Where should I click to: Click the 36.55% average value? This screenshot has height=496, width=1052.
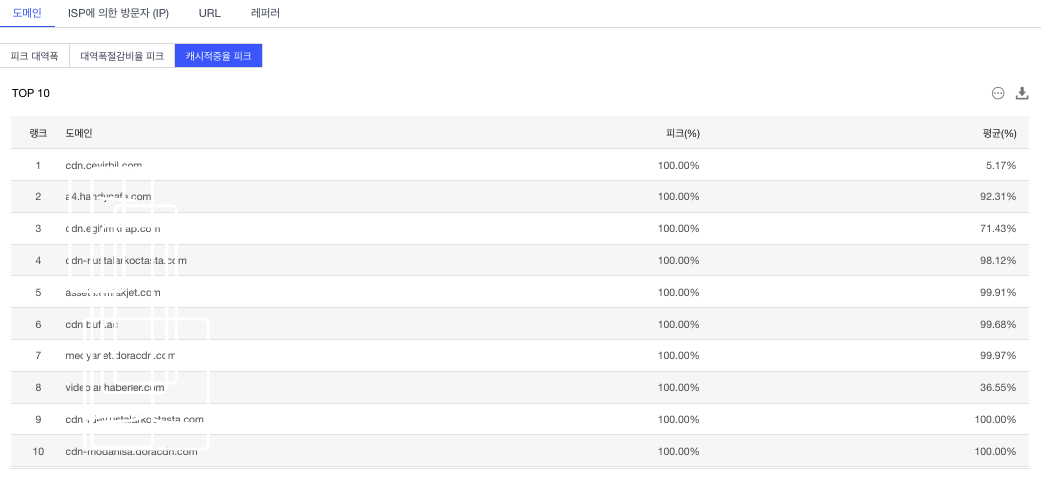pos(999,387)
